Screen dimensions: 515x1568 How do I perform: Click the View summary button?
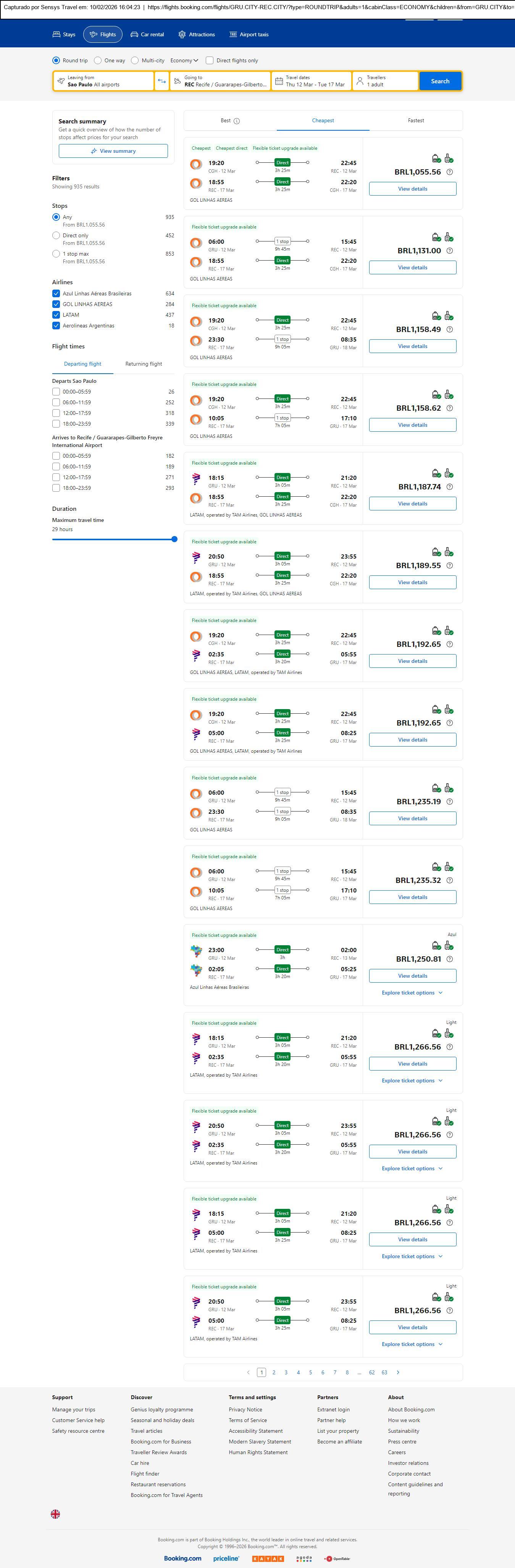[113, 151]
